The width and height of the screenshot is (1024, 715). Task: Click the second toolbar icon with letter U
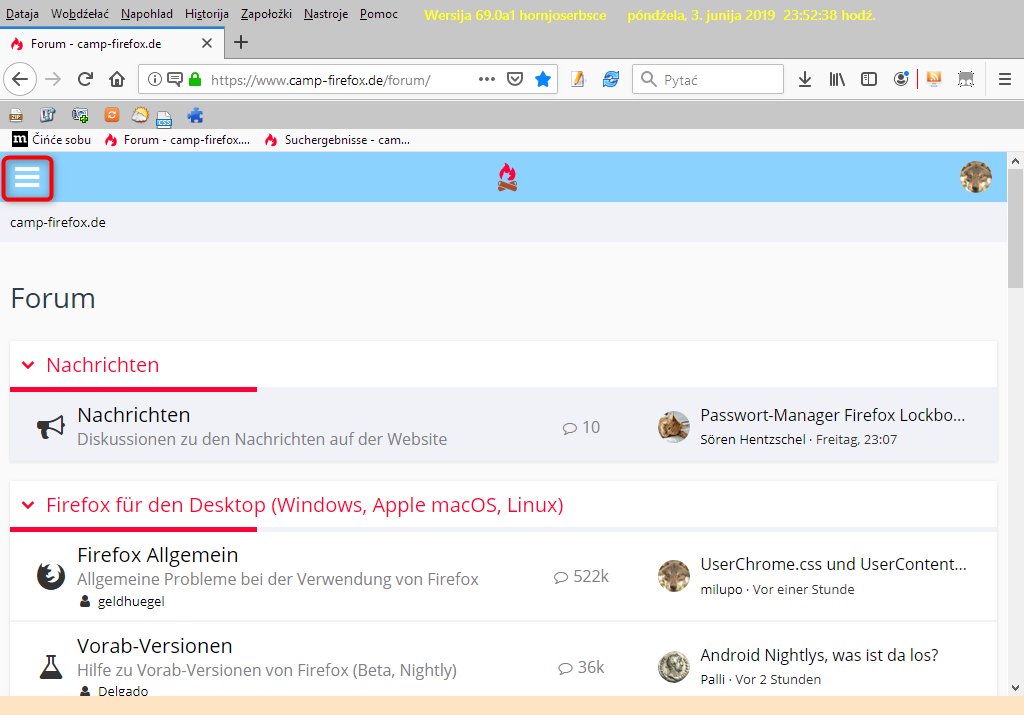[48, 116]
